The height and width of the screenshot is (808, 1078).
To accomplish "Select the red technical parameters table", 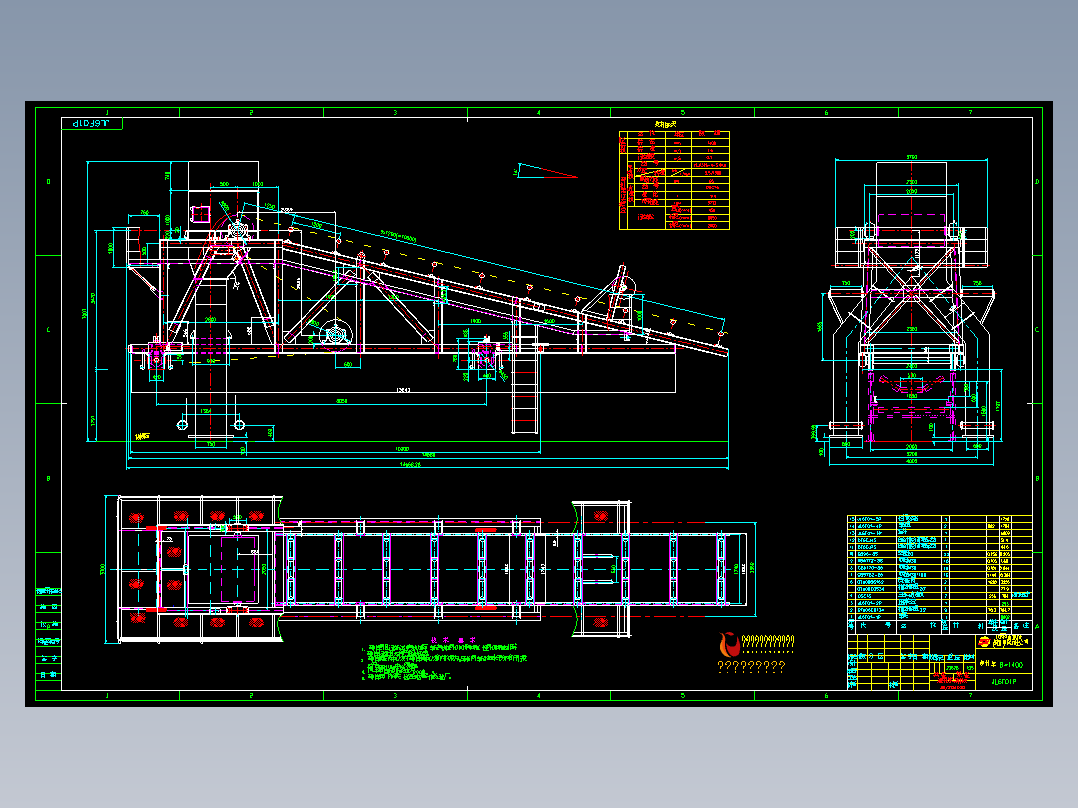I will (x=674, y=180).
